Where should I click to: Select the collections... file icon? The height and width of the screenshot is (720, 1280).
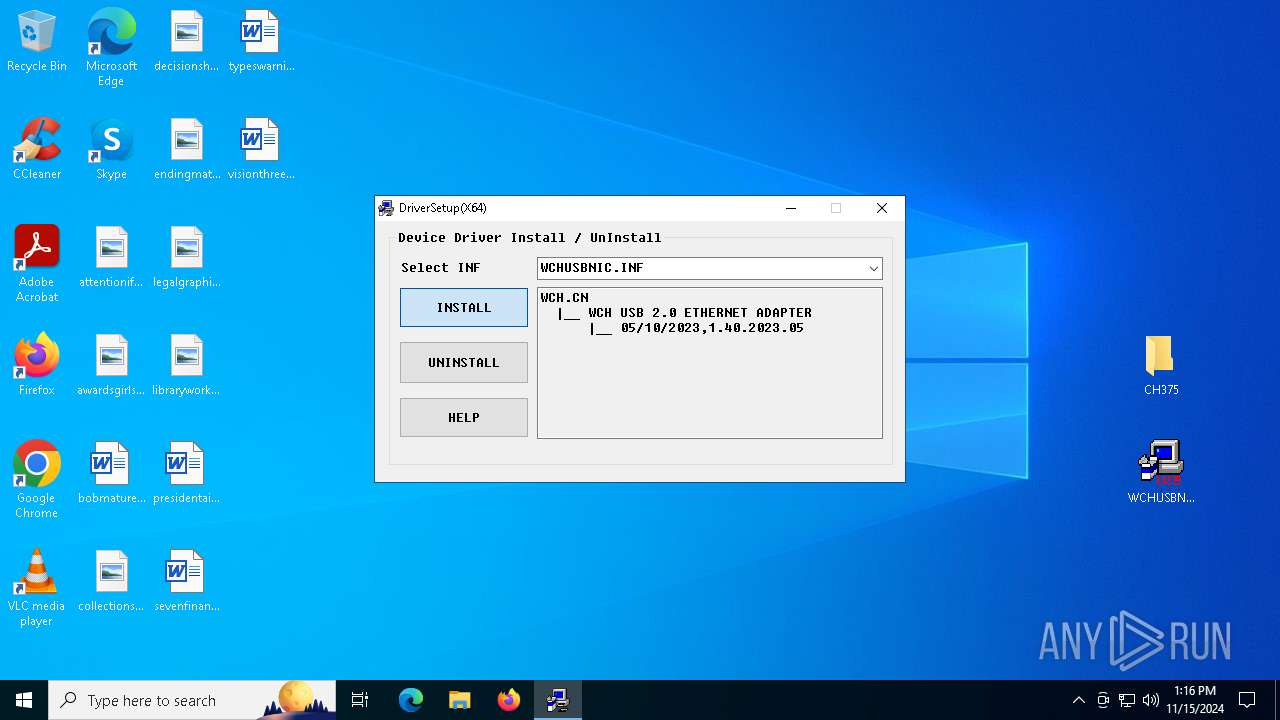coord(111,582)
